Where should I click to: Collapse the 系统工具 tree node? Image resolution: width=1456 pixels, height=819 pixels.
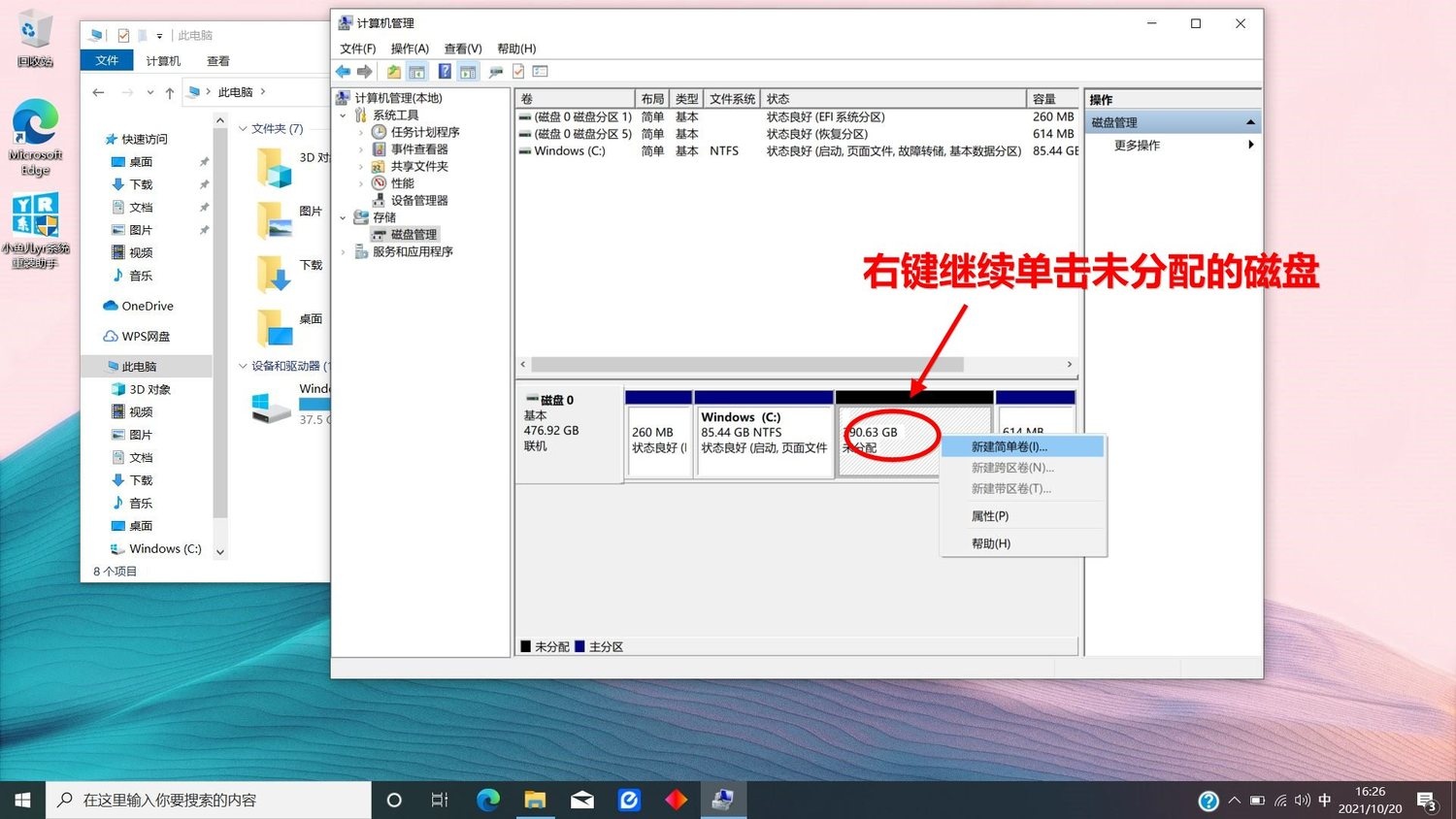tap(344, 115)
